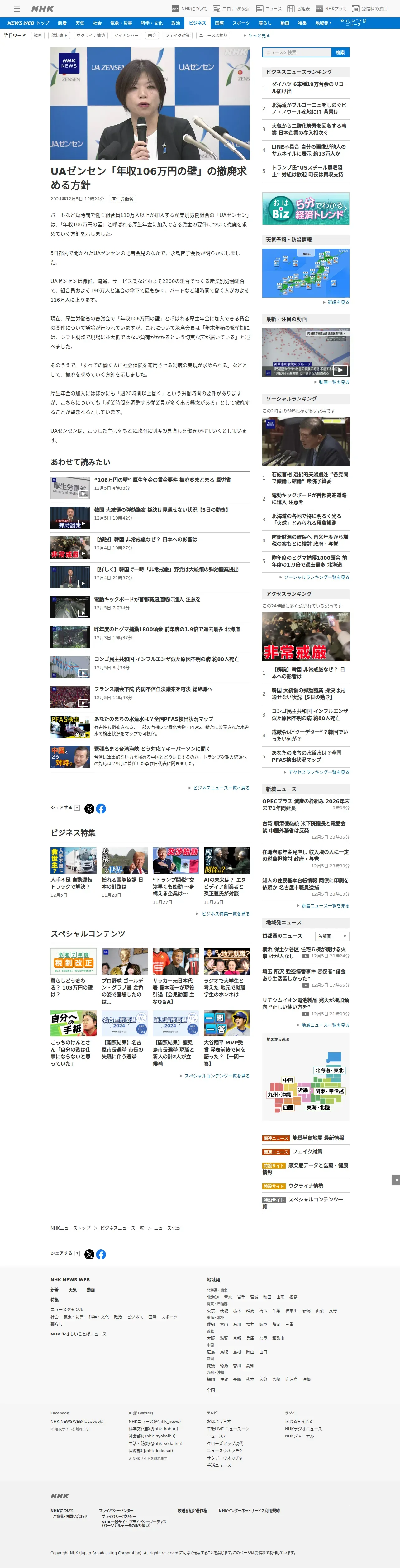This screenshot has width=400, height=1568.
Task: Click the 税制改正 keyword tag
Action: 59,35
